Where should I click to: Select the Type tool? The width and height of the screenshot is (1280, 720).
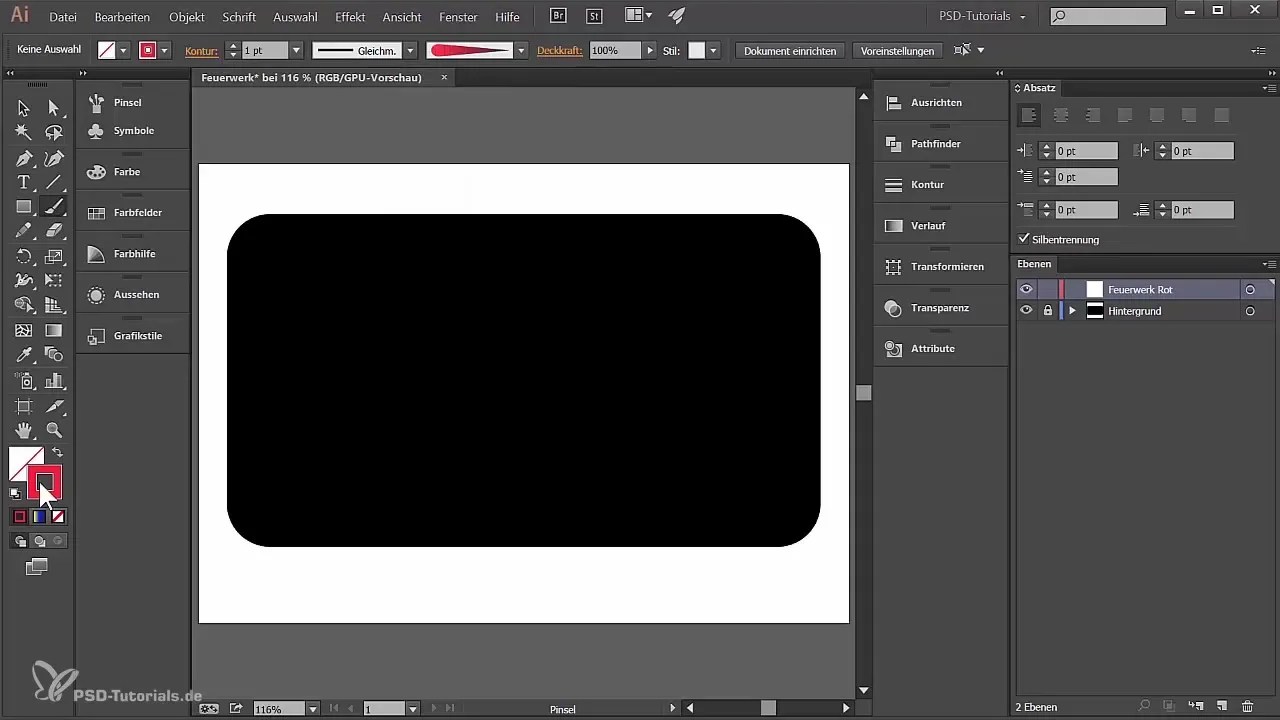coord(23,183)
